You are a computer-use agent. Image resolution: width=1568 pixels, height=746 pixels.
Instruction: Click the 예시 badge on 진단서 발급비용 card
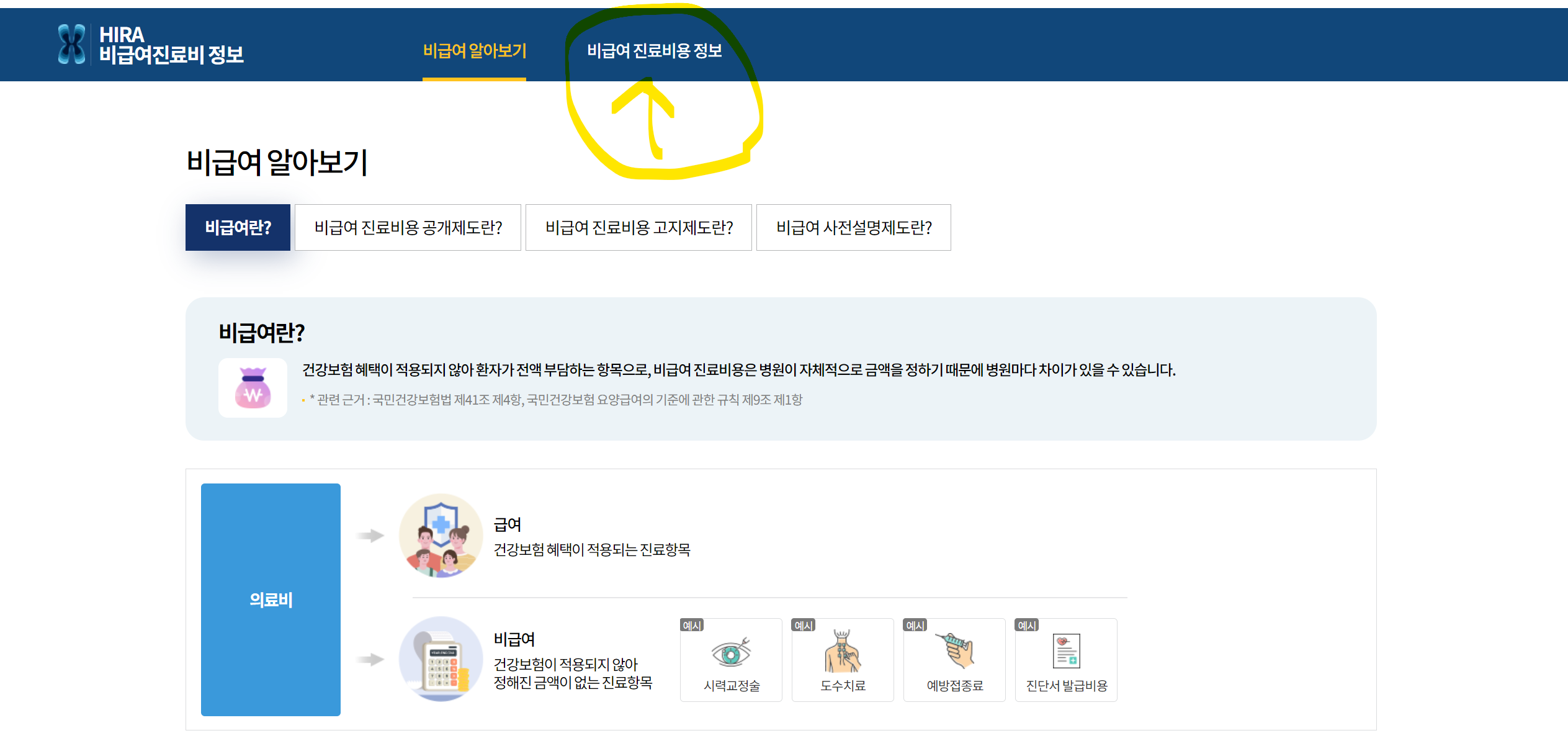point(1027,625)
